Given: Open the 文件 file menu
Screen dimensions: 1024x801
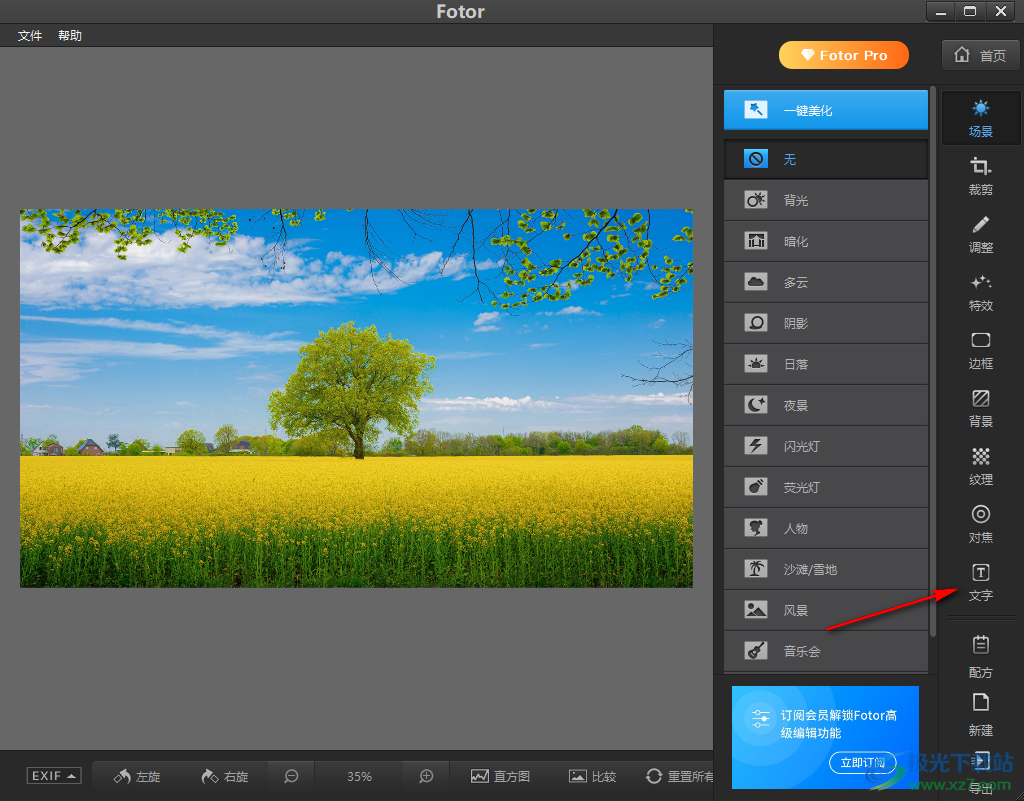Looking at the screenshot, I should pos(29,35).
